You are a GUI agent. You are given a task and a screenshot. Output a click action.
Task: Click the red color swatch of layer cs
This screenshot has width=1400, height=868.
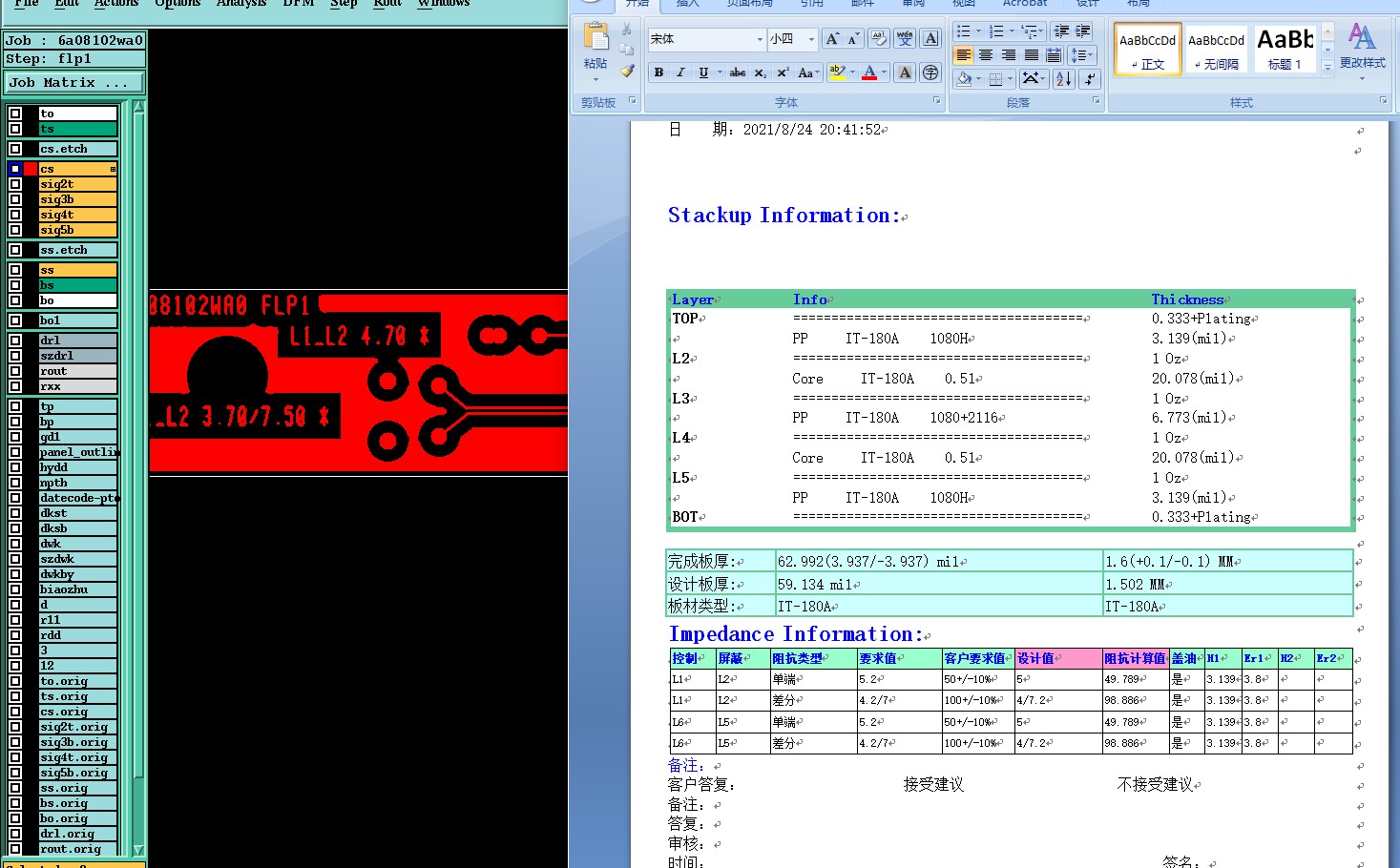(31, 169)
